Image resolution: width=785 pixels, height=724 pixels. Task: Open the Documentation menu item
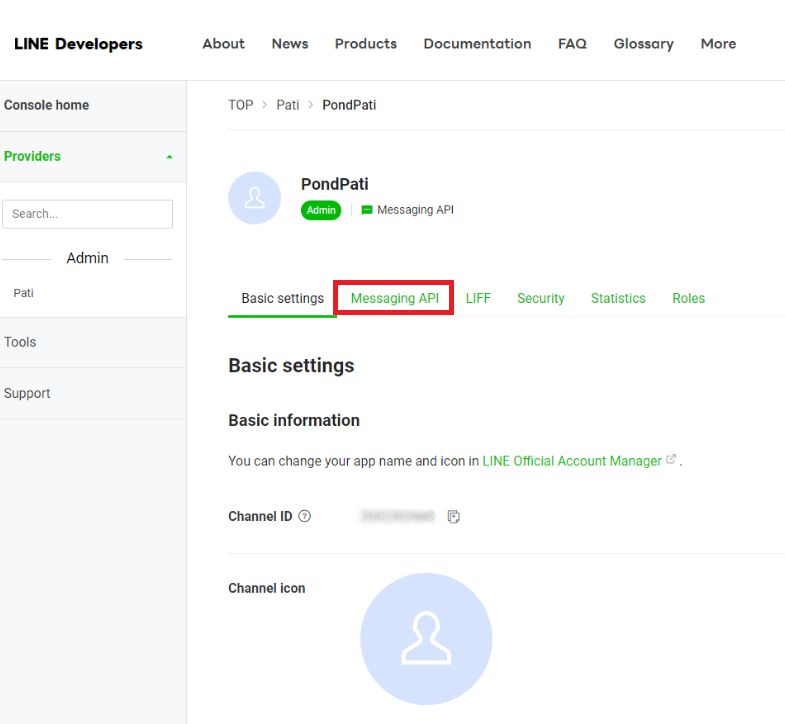[477, 44]
